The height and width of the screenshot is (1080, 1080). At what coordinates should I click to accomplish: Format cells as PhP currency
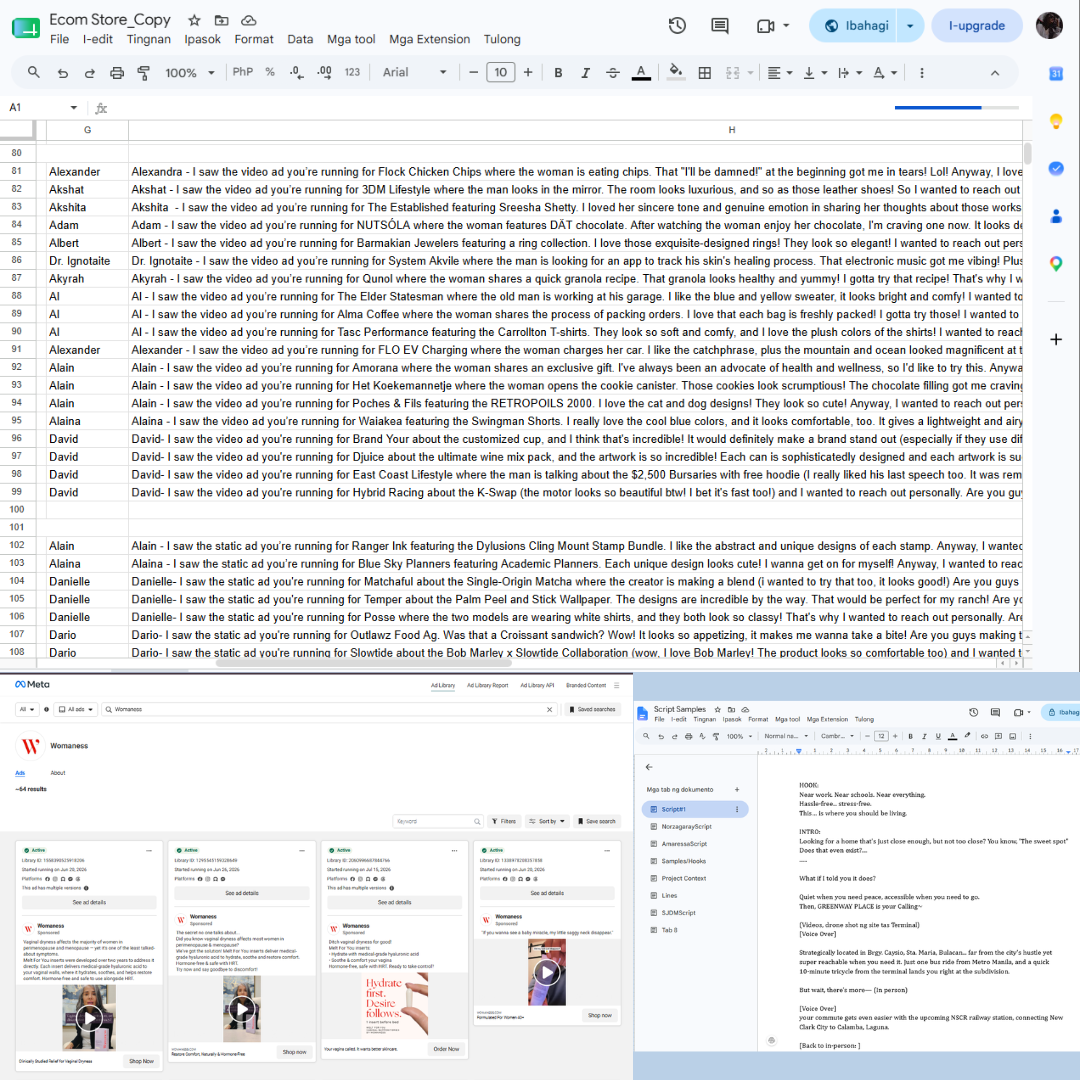pos(242,72)
